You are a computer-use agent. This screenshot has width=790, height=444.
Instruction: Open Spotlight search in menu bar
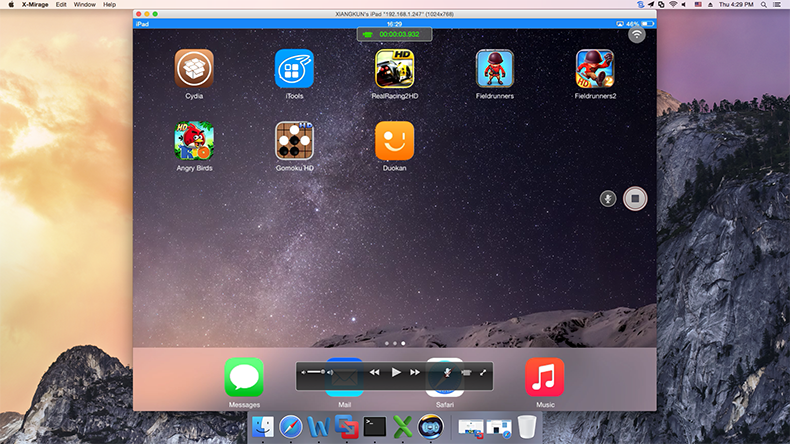coord(764,5)
